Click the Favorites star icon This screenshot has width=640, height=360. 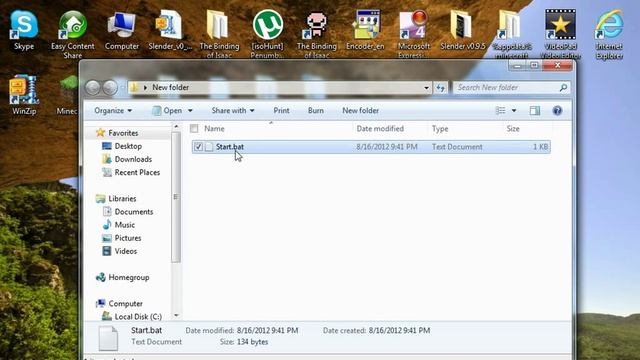pyautogui.click(x=100, y=133)
